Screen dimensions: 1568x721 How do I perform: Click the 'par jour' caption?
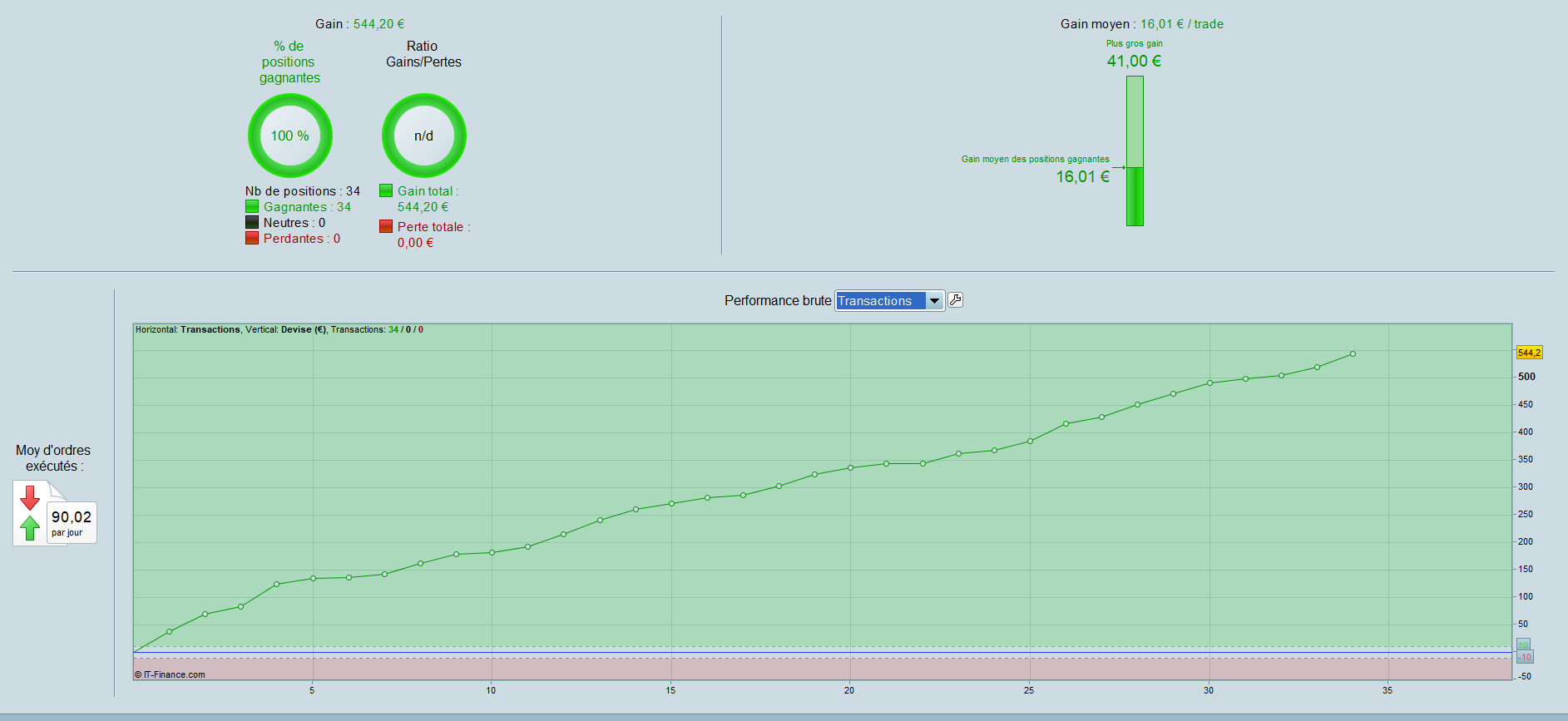coord(67,533)
